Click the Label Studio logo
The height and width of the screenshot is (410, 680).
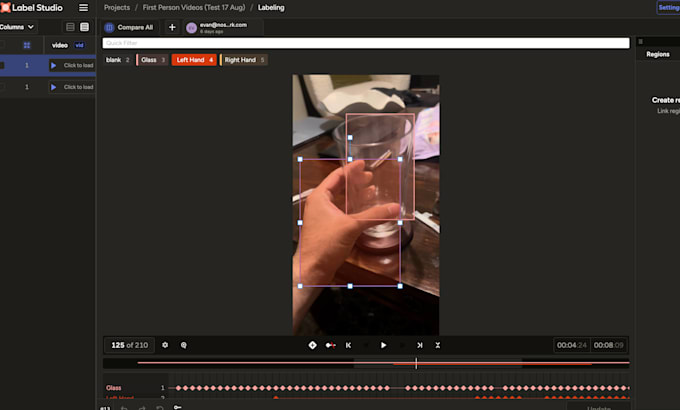[32, 8]
